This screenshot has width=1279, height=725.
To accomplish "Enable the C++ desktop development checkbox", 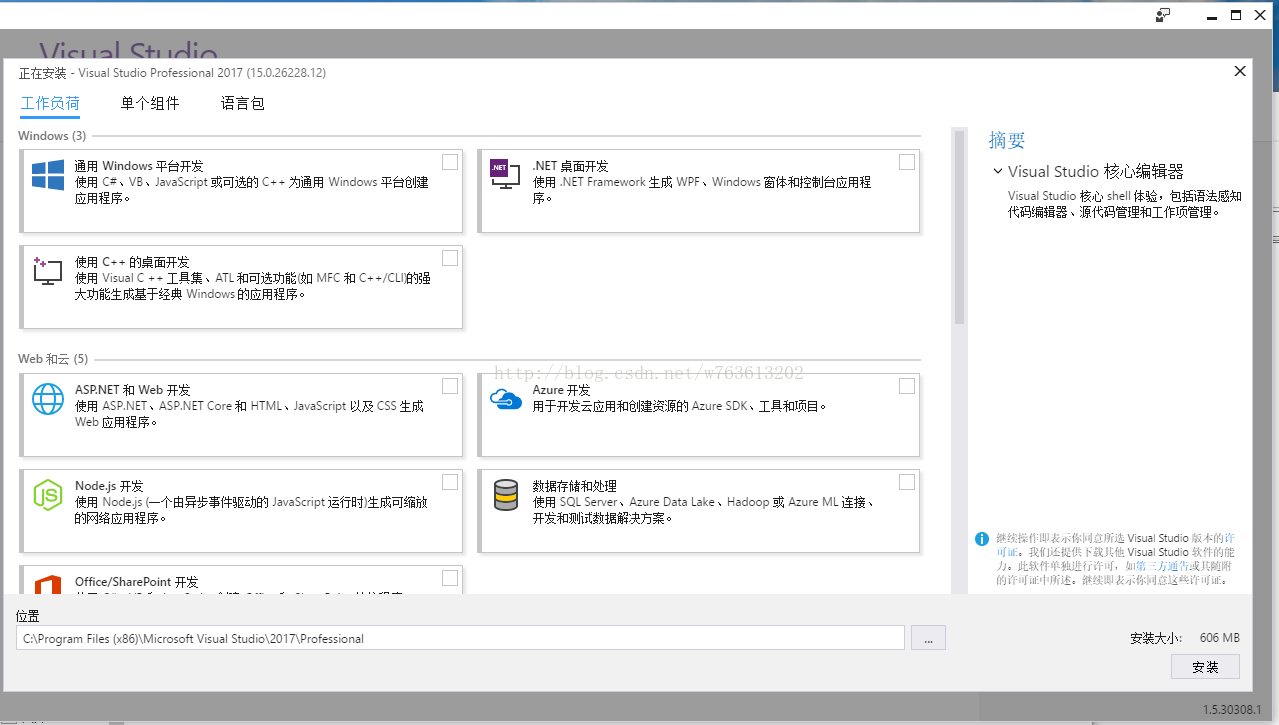I will (450, 258).
